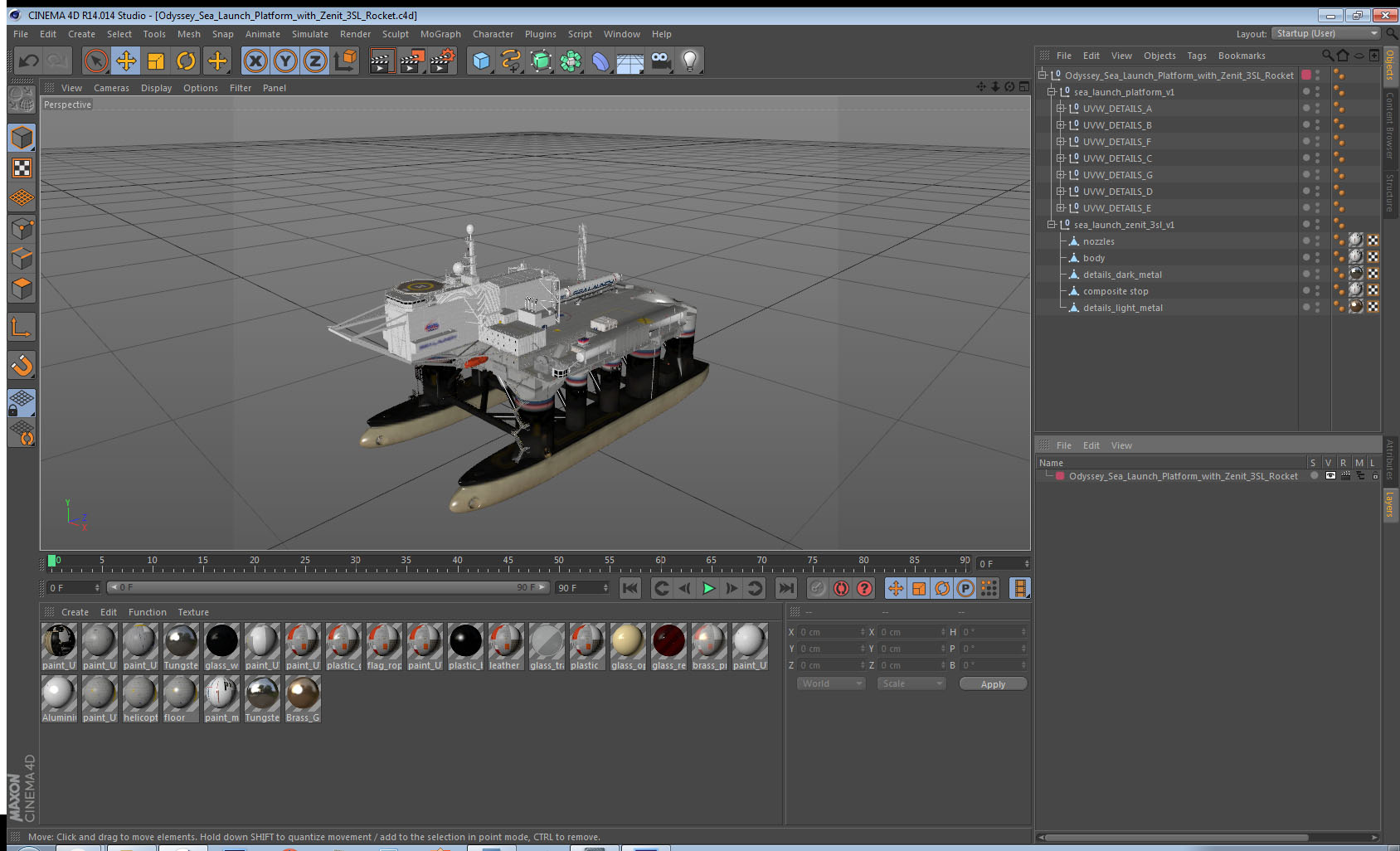Toggle the Enable Snap magnet icon
This screenshot has width=1400, height=851.
(22, 365)
